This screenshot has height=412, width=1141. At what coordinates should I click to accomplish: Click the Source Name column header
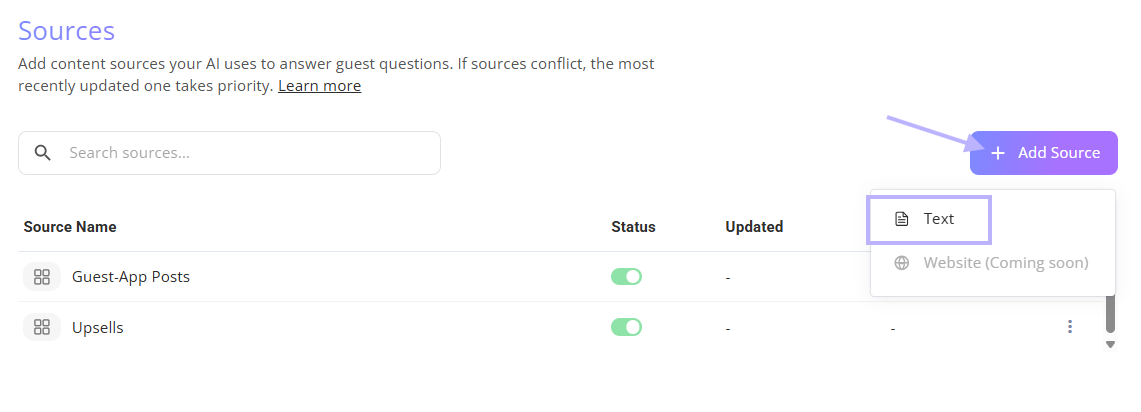70,226
